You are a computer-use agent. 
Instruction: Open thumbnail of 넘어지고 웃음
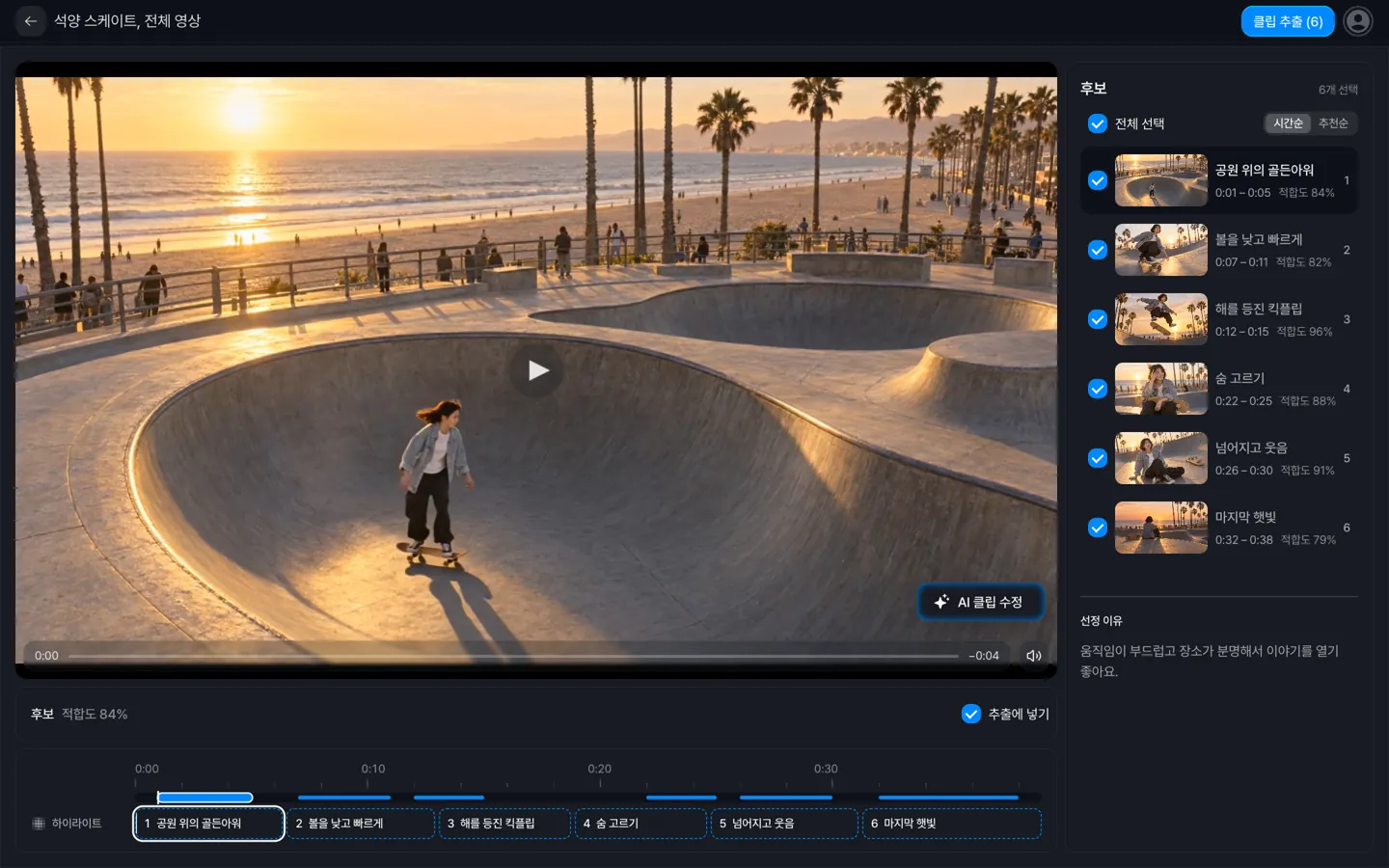(1161, 458)
